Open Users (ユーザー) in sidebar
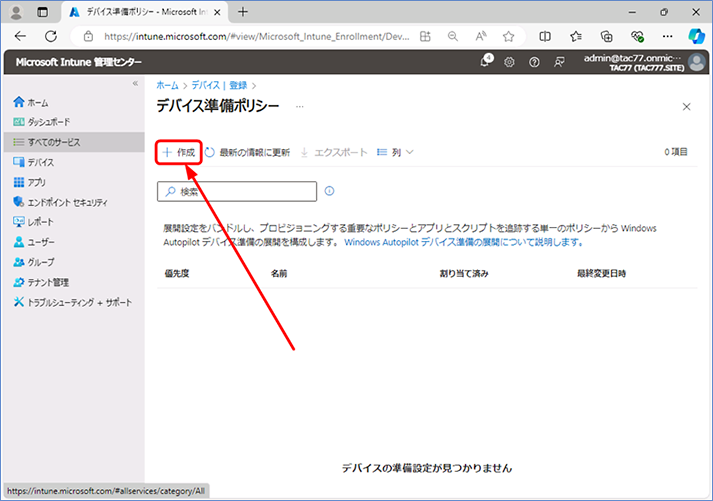 (34, 242)
